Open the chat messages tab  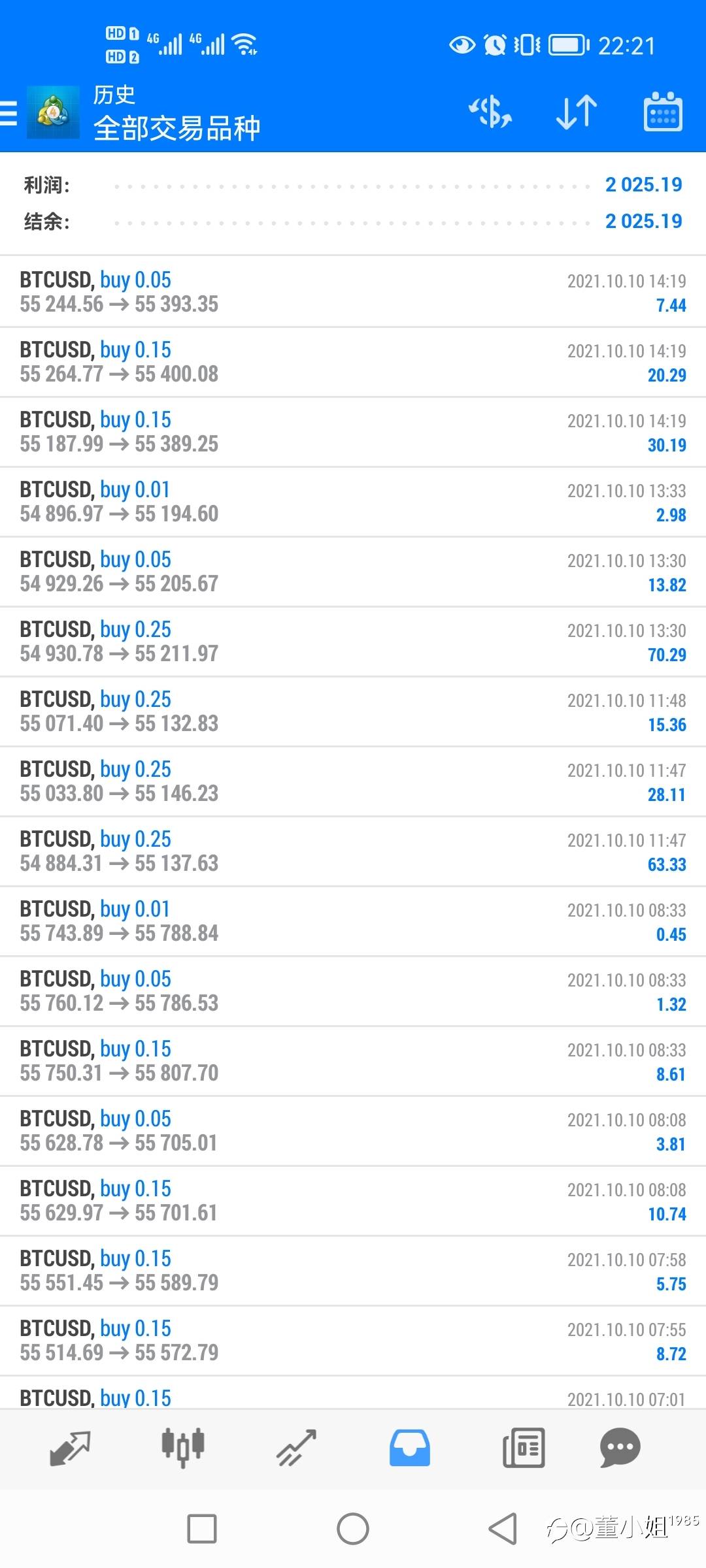[619, 1448]
